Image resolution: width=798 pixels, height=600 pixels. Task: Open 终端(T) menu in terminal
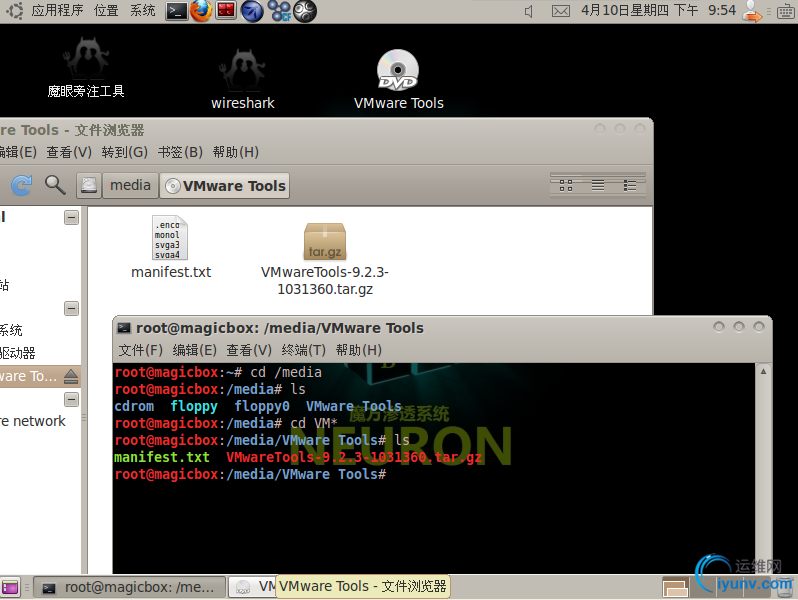pos(303,350)
